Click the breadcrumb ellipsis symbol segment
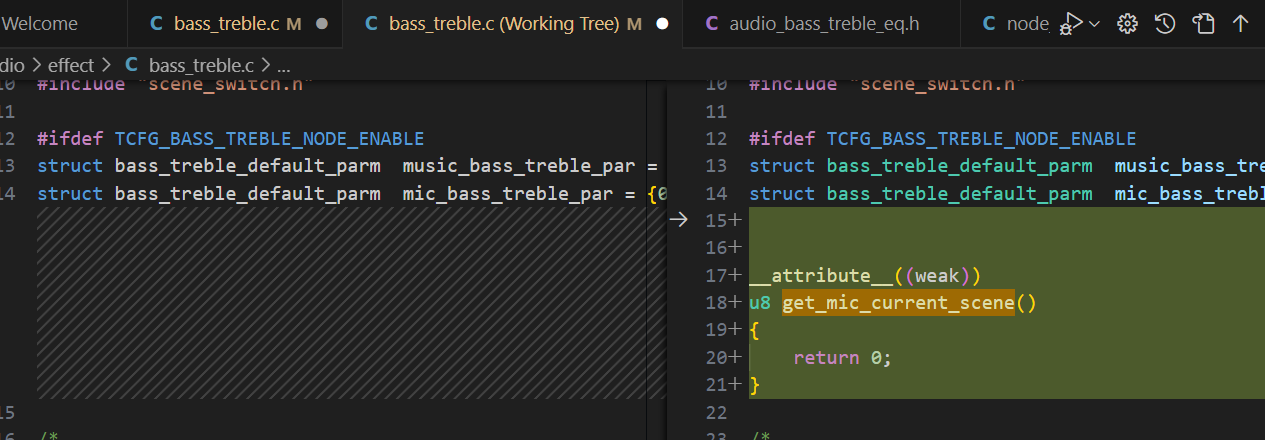Image resolution: width=1265 pixels, height=440 pixels. coord(283,66)
